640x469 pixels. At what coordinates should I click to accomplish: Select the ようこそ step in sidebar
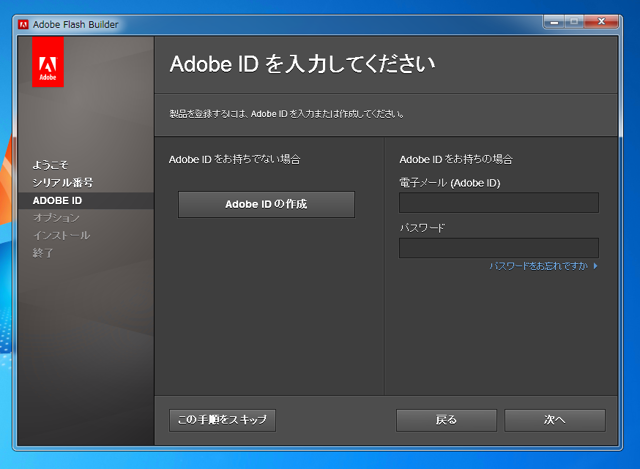pos(50,165)
